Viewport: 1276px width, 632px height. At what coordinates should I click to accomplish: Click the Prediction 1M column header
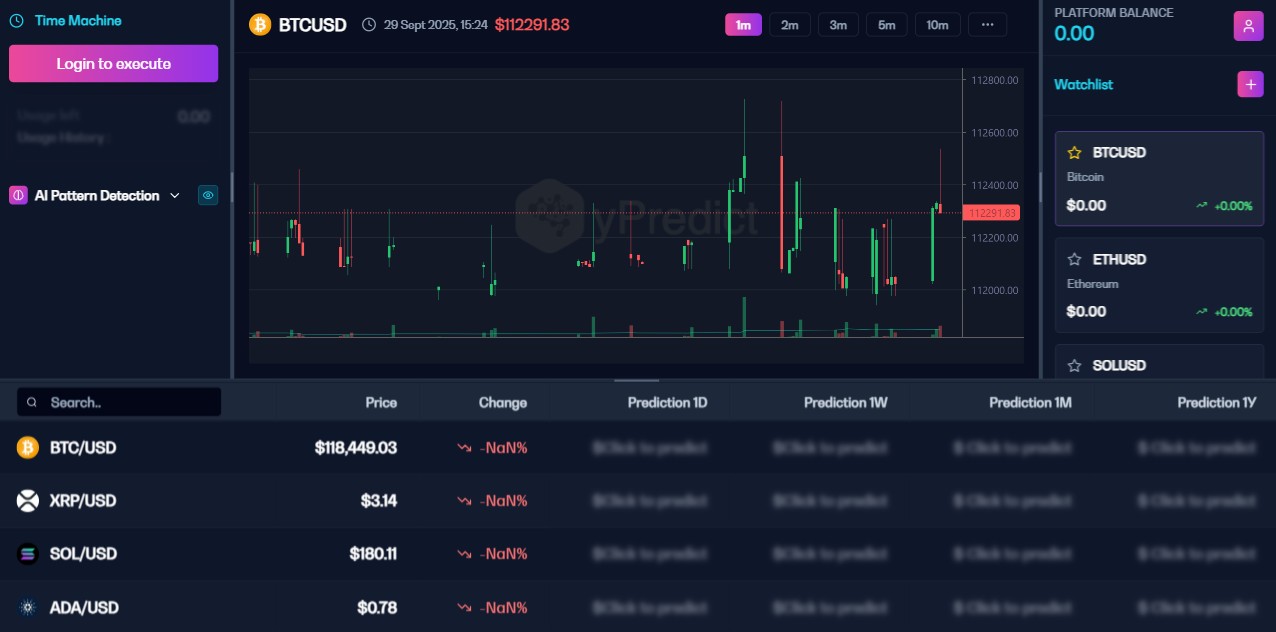click(x=1030, y=402)
